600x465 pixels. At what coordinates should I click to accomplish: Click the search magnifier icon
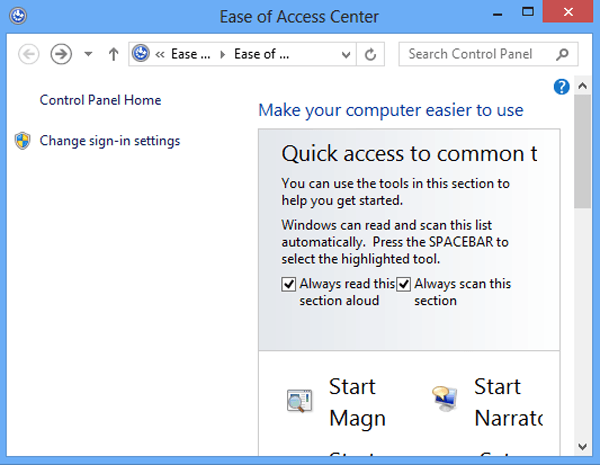pos(562,54)
